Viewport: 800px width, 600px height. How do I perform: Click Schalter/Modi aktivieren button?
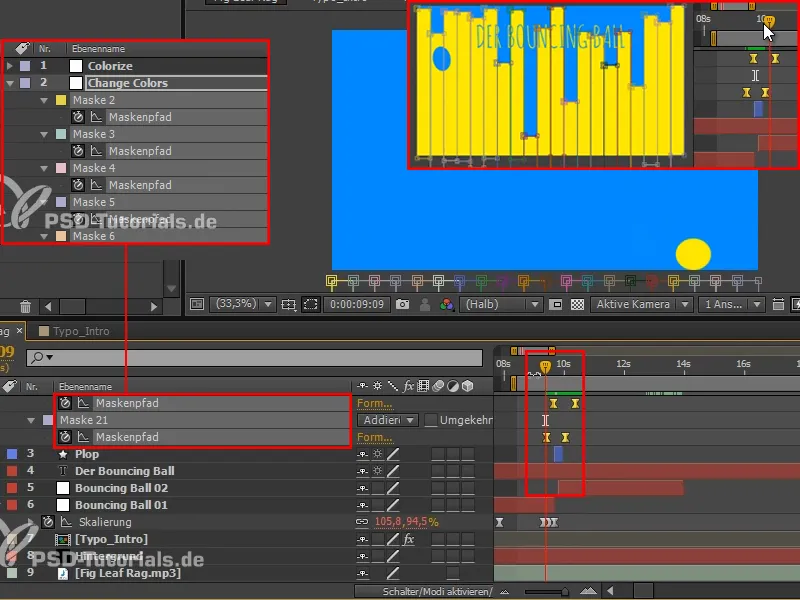[424, 592]
